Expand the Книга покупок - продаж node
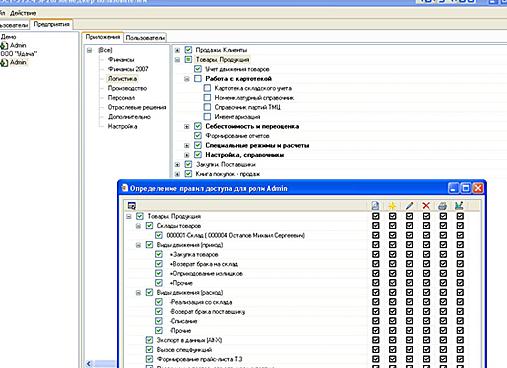 [x=178, y=174]
